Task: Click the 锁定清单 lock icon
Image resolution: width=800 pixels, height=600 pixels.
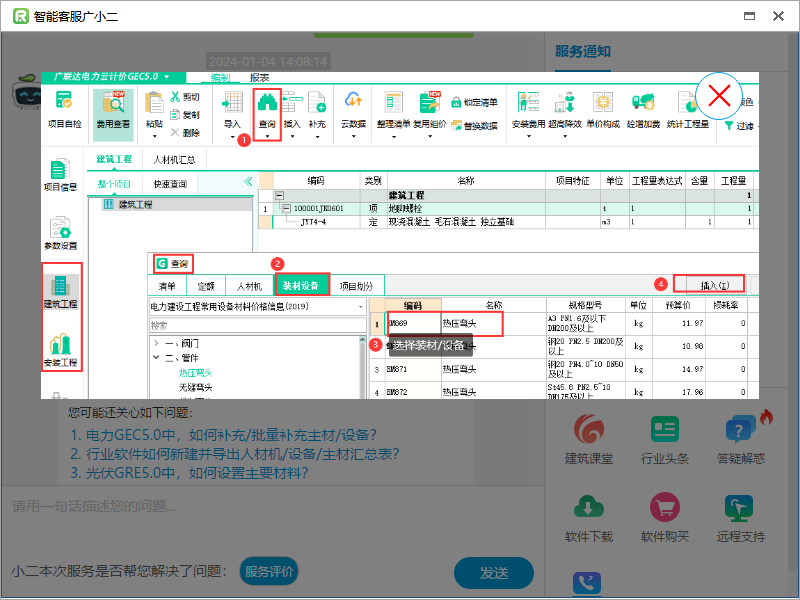Action: click(456, 103)
